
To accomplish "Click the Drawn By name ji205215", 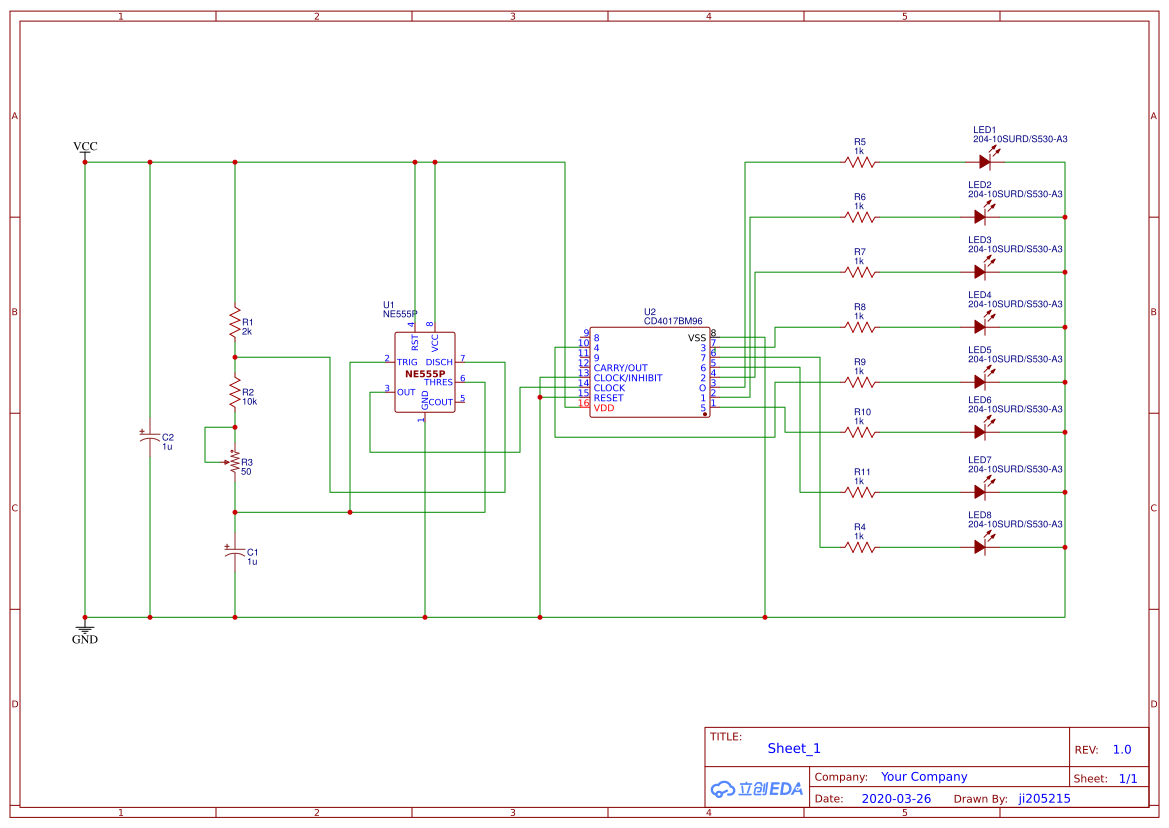I will coord(1044,798).
